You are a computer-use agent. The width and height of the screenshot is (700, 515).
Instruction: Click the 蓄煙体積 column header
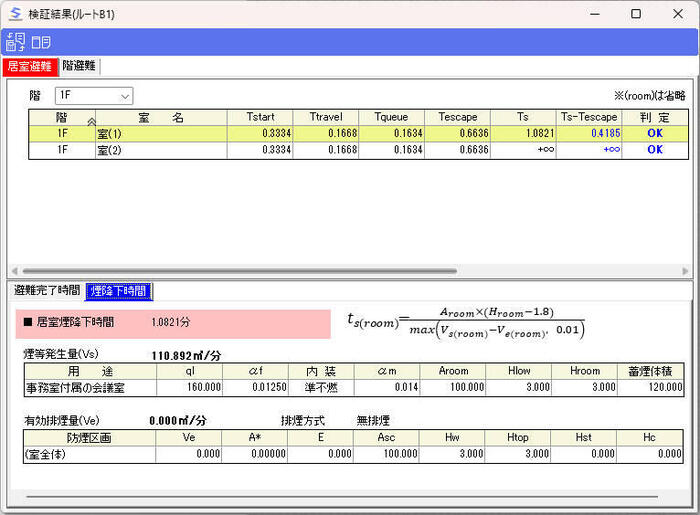click(650, 371)
